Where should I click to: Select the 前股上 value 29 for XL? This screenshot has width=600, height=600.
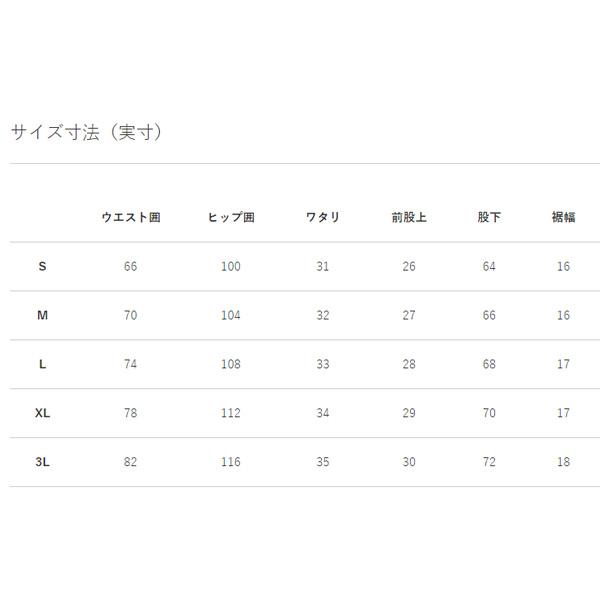[409, 413]
